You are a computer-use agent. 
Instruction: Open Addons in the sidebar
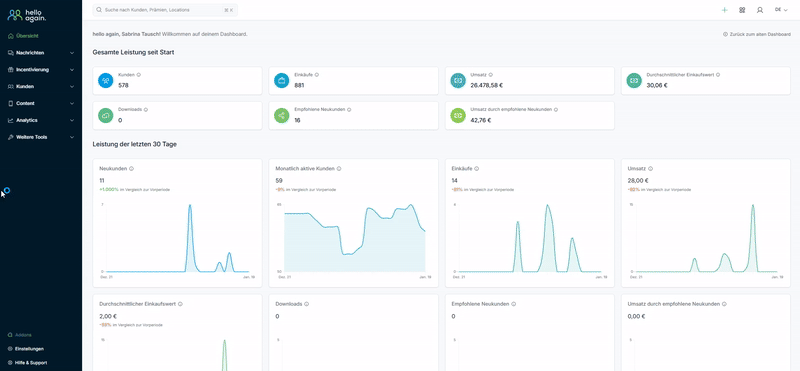[x=19, y=335]
